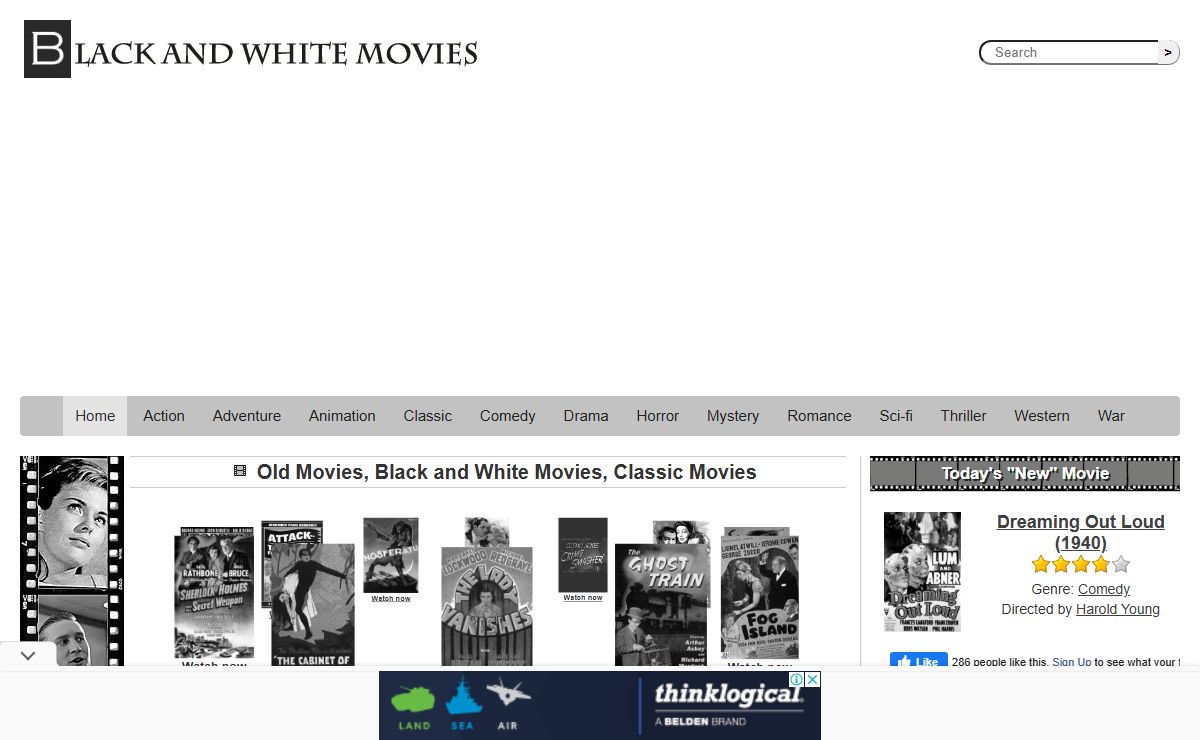
Task: Click Watch now under Crime Smasher
Action: click(x=583, y=598)
